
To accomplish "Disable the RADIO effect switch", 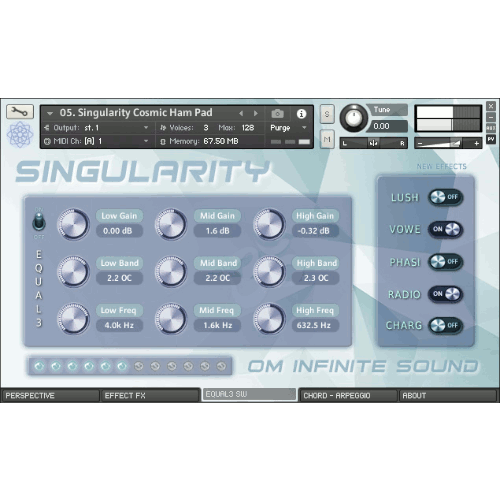I will click(x=445, y=294).
